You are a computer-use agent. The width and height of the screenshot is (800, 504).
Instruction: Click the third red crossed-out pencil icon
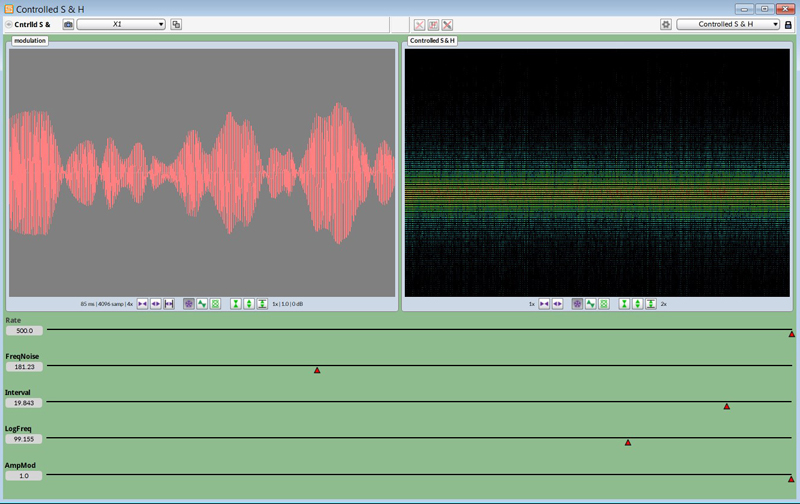[x=447, y=25]
